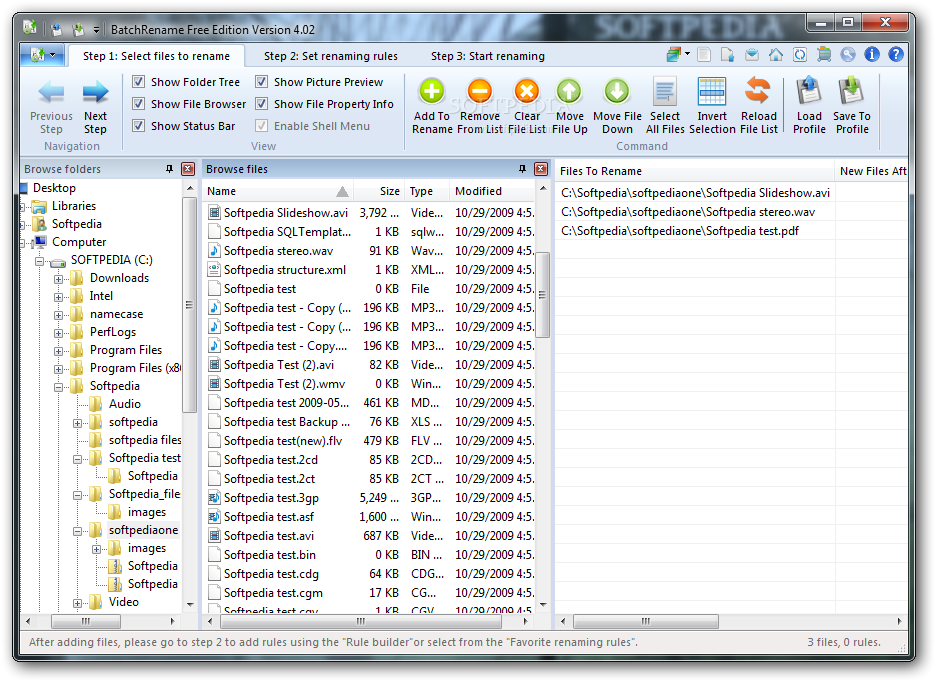Click the Files To Rename column header
The image size is (936, 682).
pyautogui.click(x=695, y=171)
